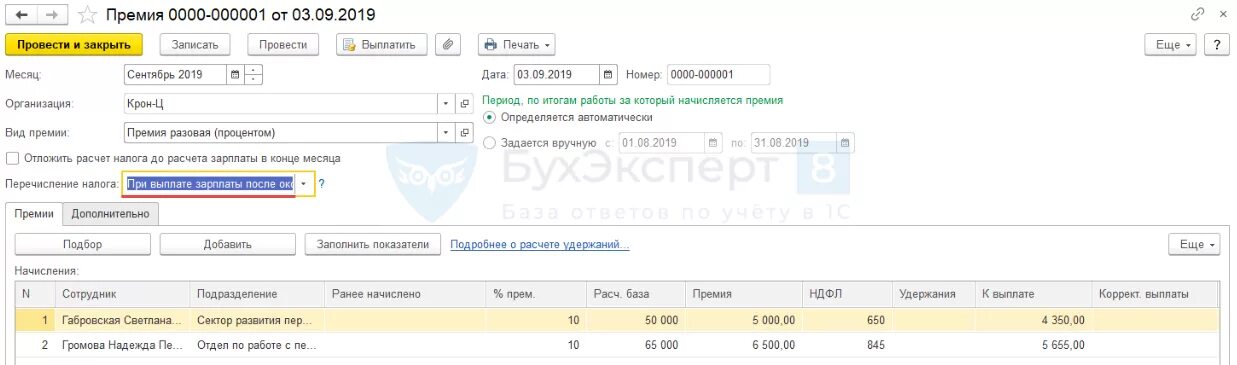Open Организация record with open-form icon
Screen dimensions: 1237x365
point(464,103)
